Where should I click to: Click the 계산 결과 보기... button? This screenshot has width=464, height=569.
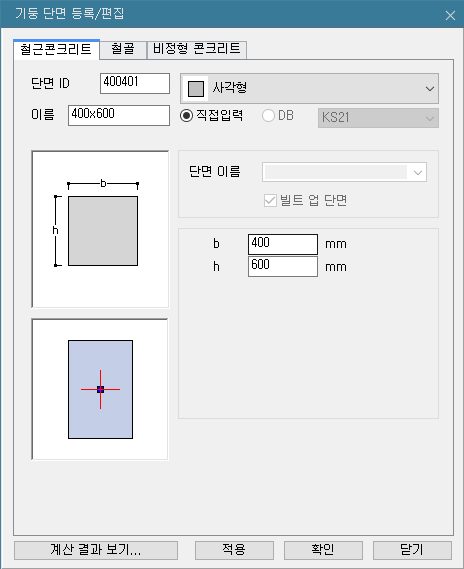[96, 550]
